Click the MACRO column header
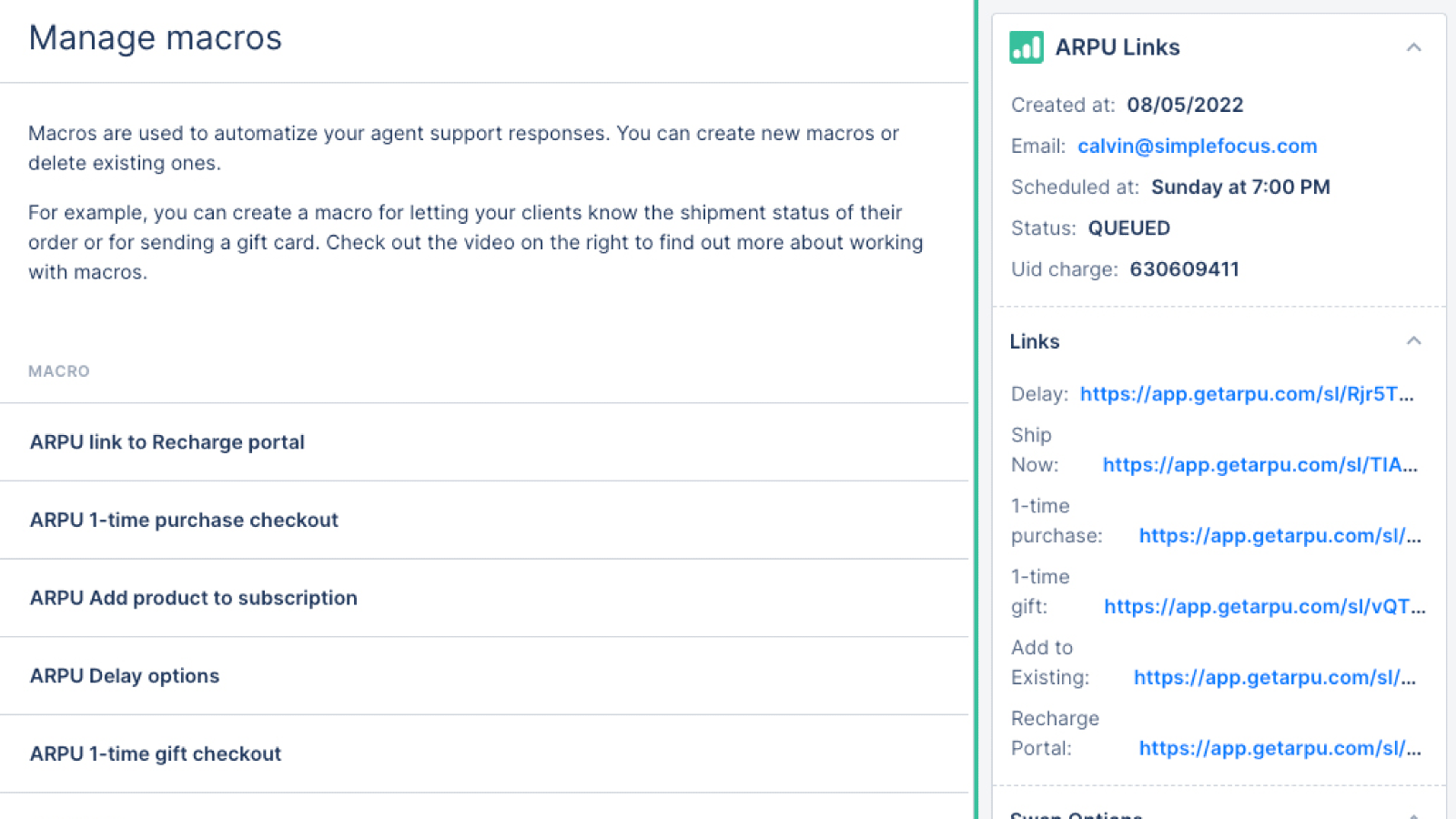 [59, 371]
